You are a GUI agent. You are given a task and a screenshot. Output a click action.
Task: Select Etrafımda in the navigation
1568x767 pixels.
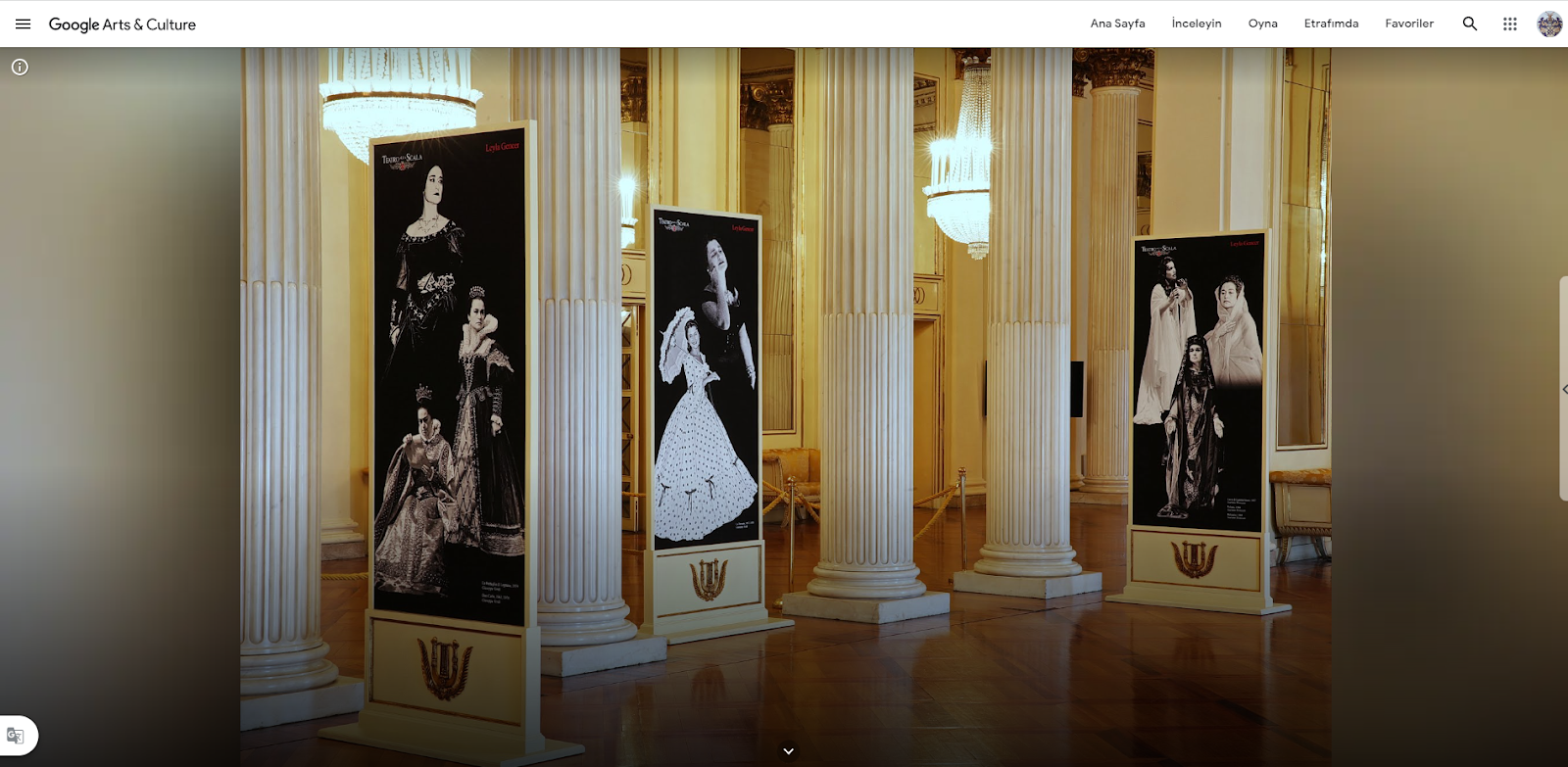[1331, 24]
